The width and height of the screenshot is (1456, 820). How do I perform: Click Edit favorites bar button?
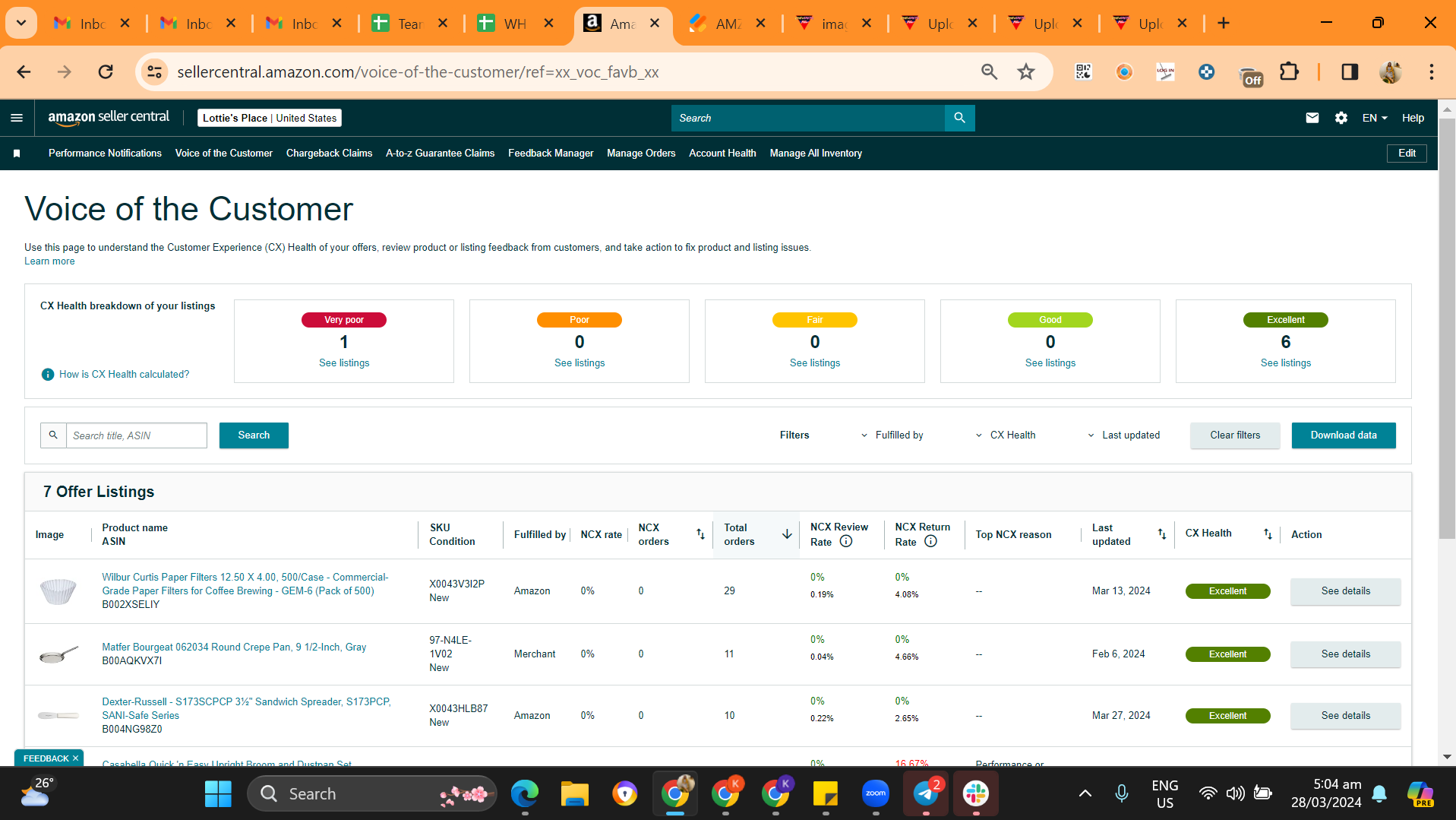(1407, 154)
